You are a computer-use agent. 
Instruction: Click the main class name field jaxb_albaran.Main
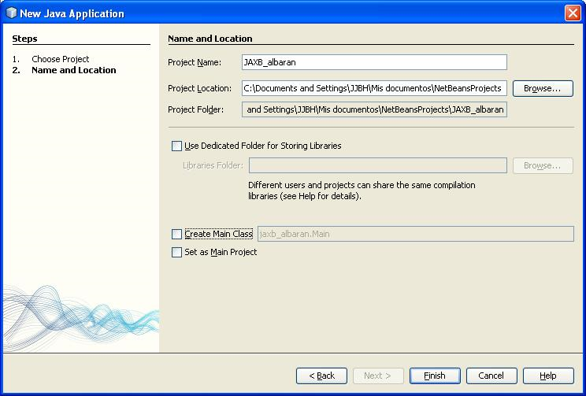(416, 234)
